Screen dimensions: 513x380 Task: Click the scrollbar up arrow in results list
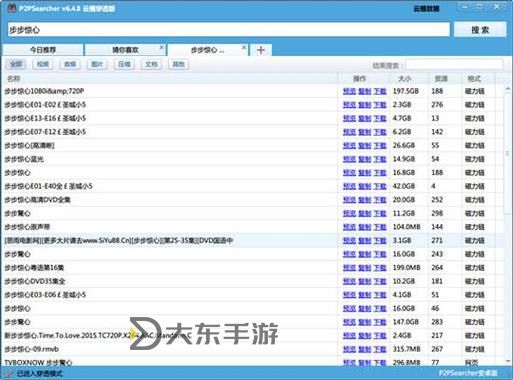507,89
